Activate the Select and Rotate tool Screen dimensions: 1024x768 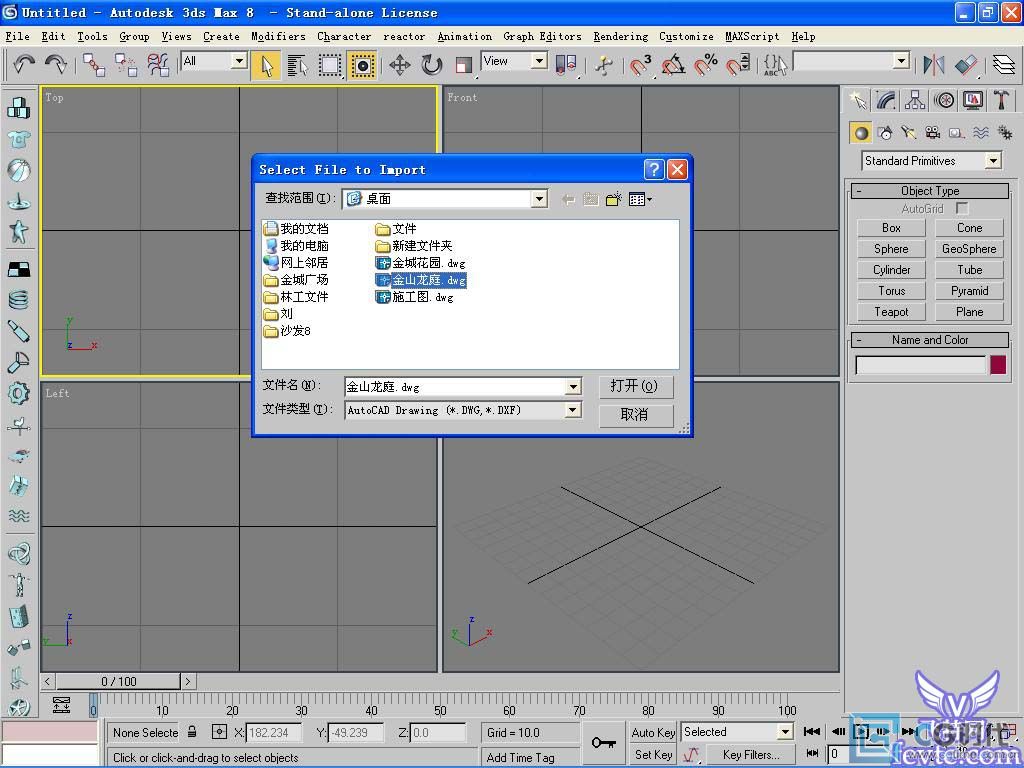(432, 65)
